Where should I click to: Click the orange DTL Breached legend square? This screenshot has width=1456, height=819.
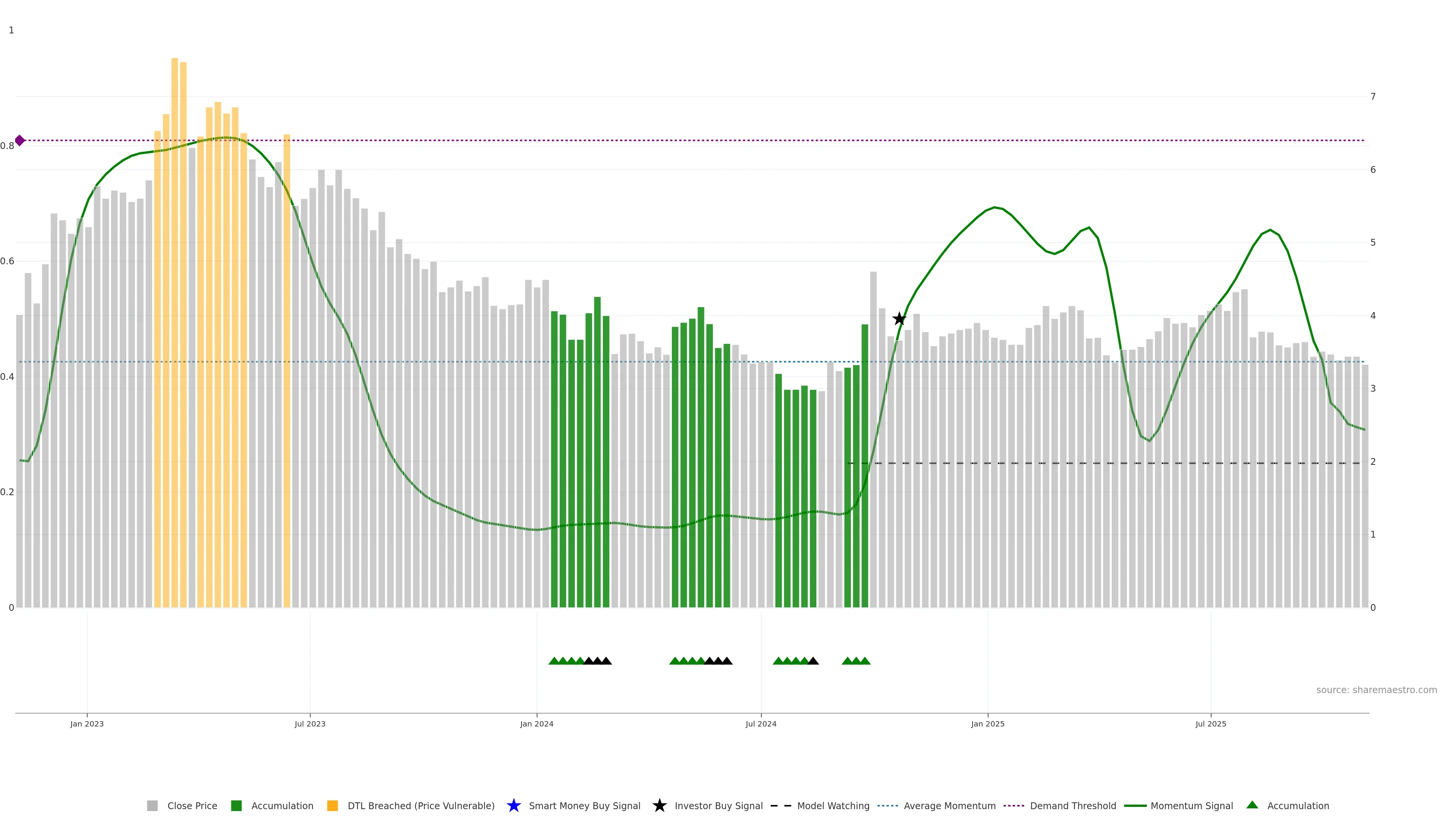point(333,805)
